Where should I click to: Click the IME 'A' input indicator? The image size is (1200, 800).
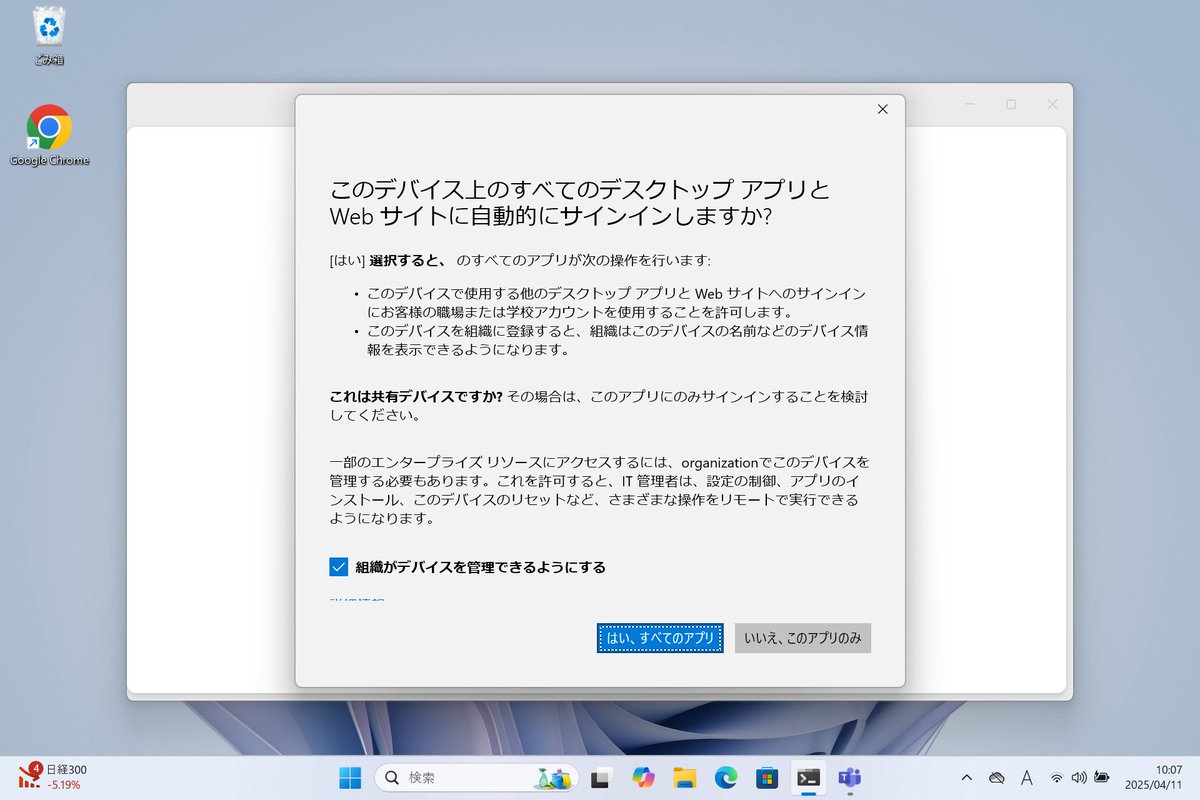click(1025, 777)
